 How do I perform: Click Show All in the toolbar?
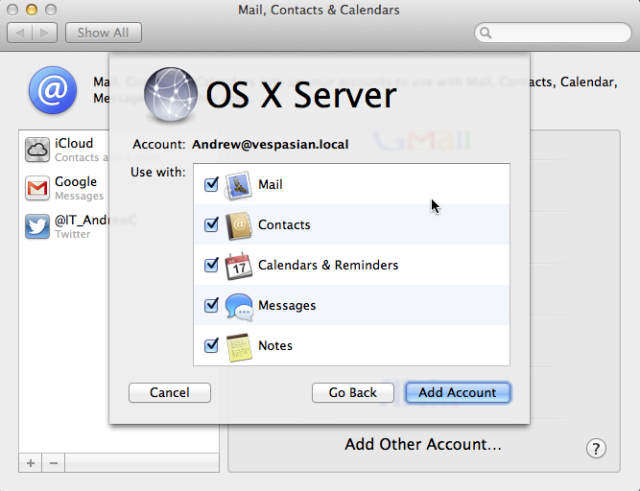[103, 33]
